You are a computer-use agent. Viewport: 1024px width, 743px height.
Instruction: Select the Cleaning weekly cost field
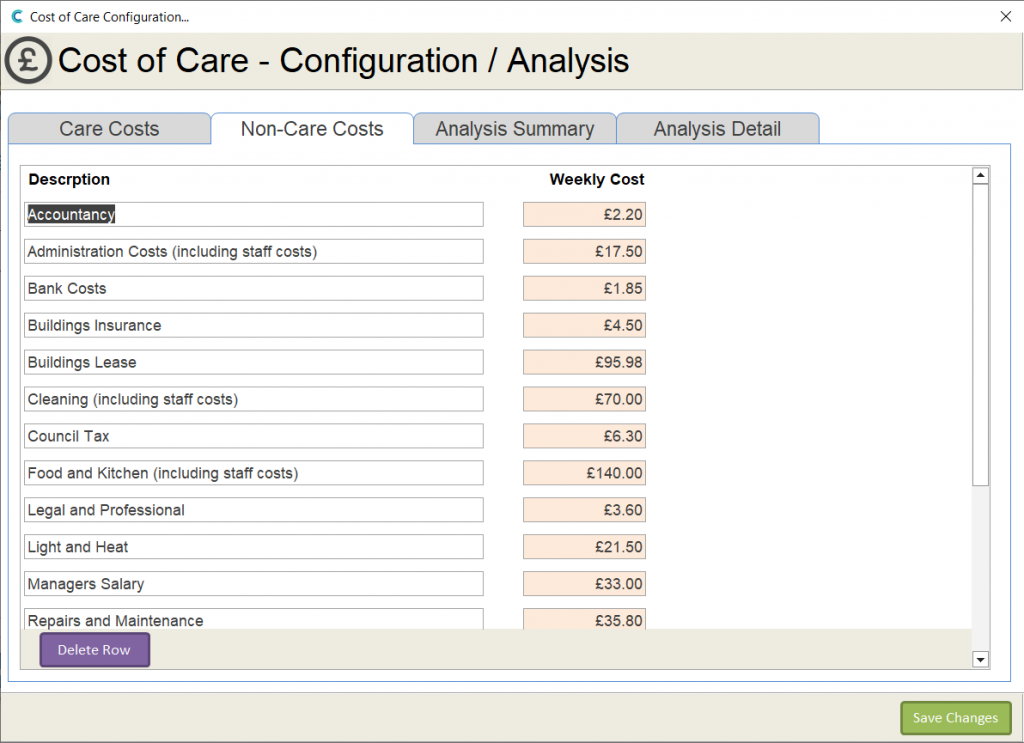584,400
